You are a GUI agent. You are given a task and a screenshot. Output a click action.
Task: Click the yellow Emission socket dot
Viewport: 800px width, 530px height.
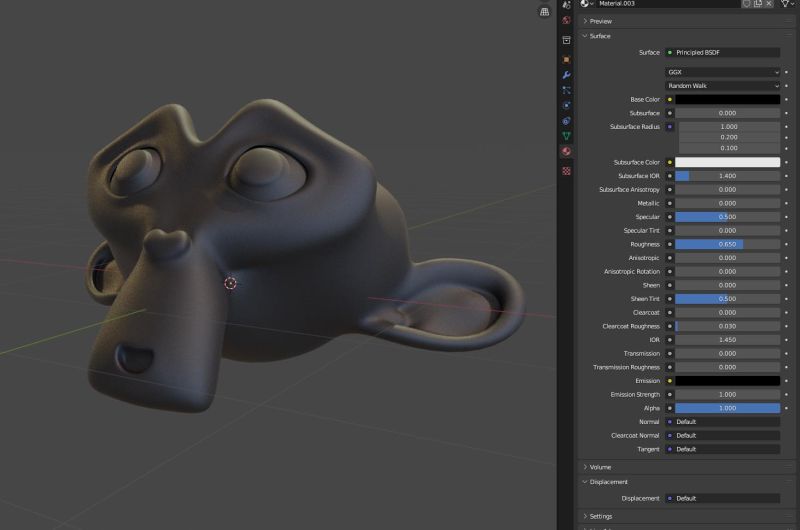[x=670, y=381]
